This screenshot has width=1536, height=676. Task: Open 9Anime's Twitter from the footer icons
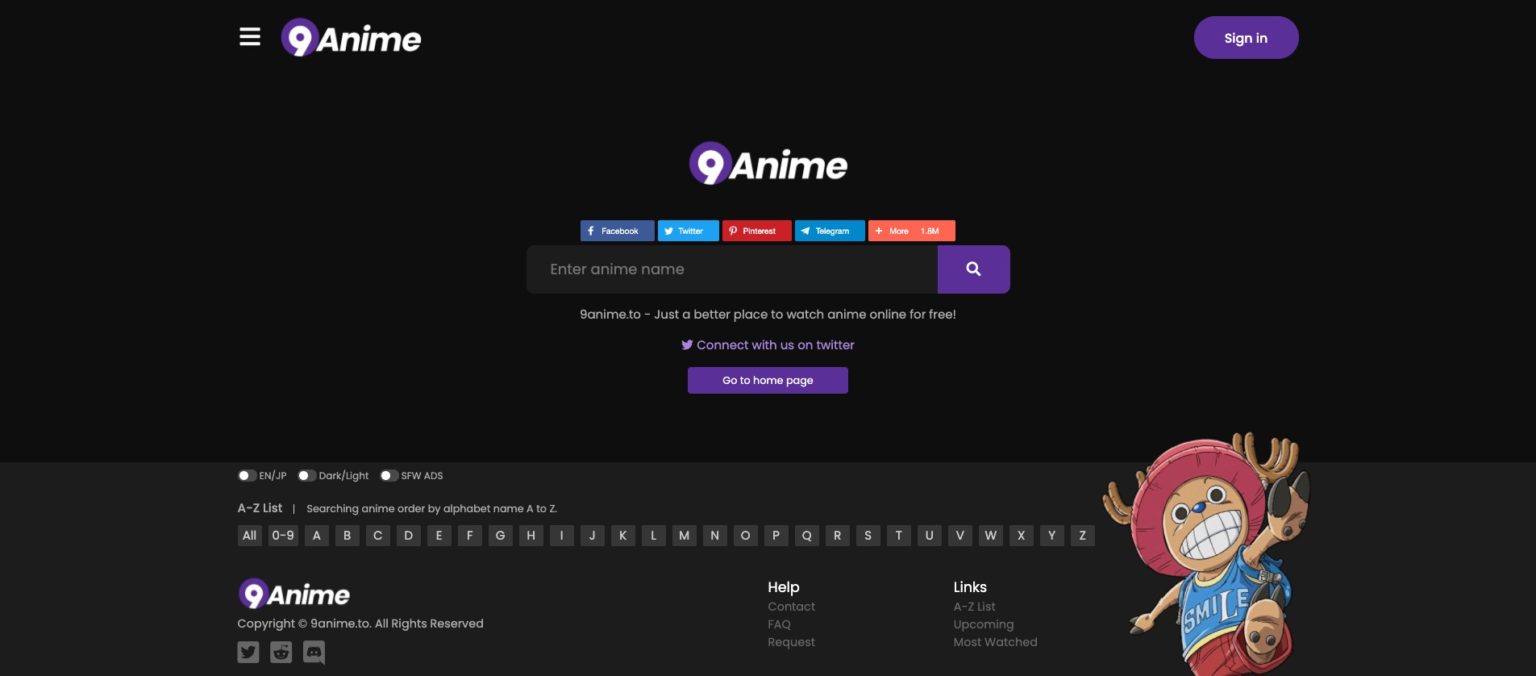click(247, 651)
